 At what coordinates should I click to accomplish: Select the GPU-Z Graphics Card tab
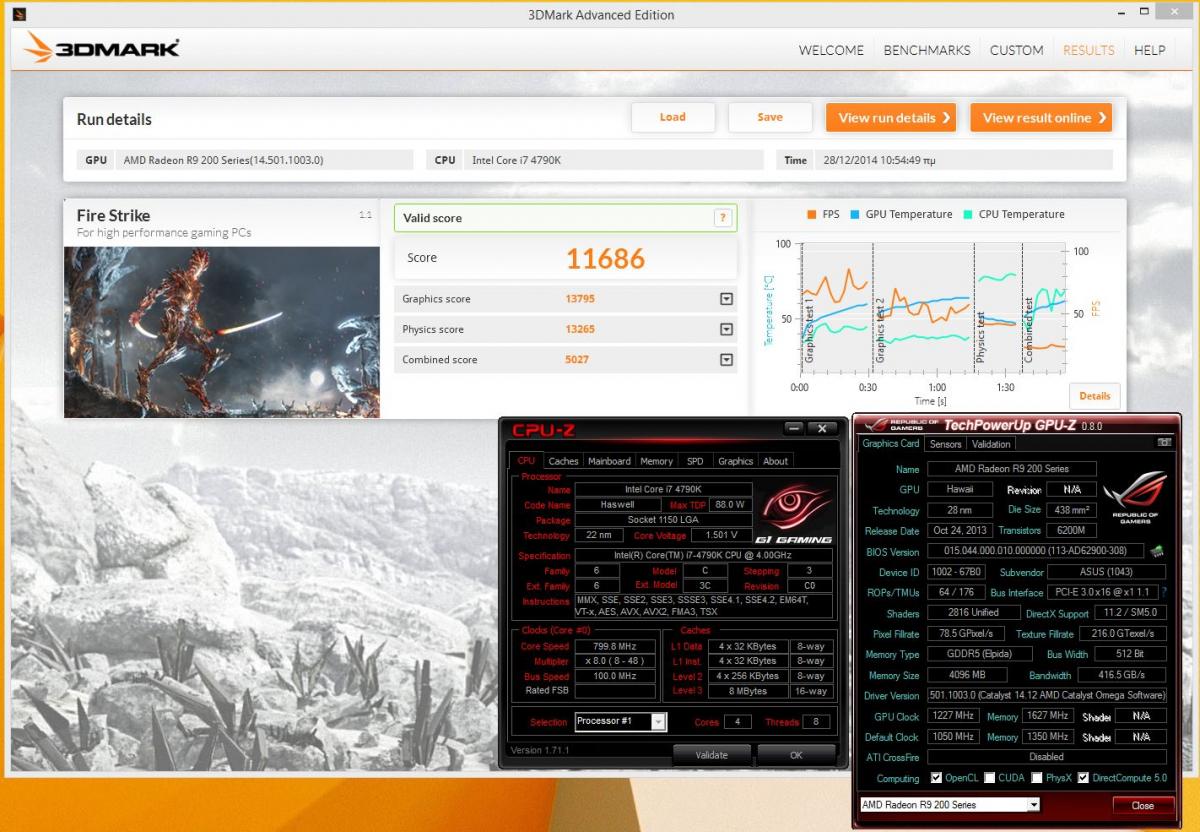point(890,443)
